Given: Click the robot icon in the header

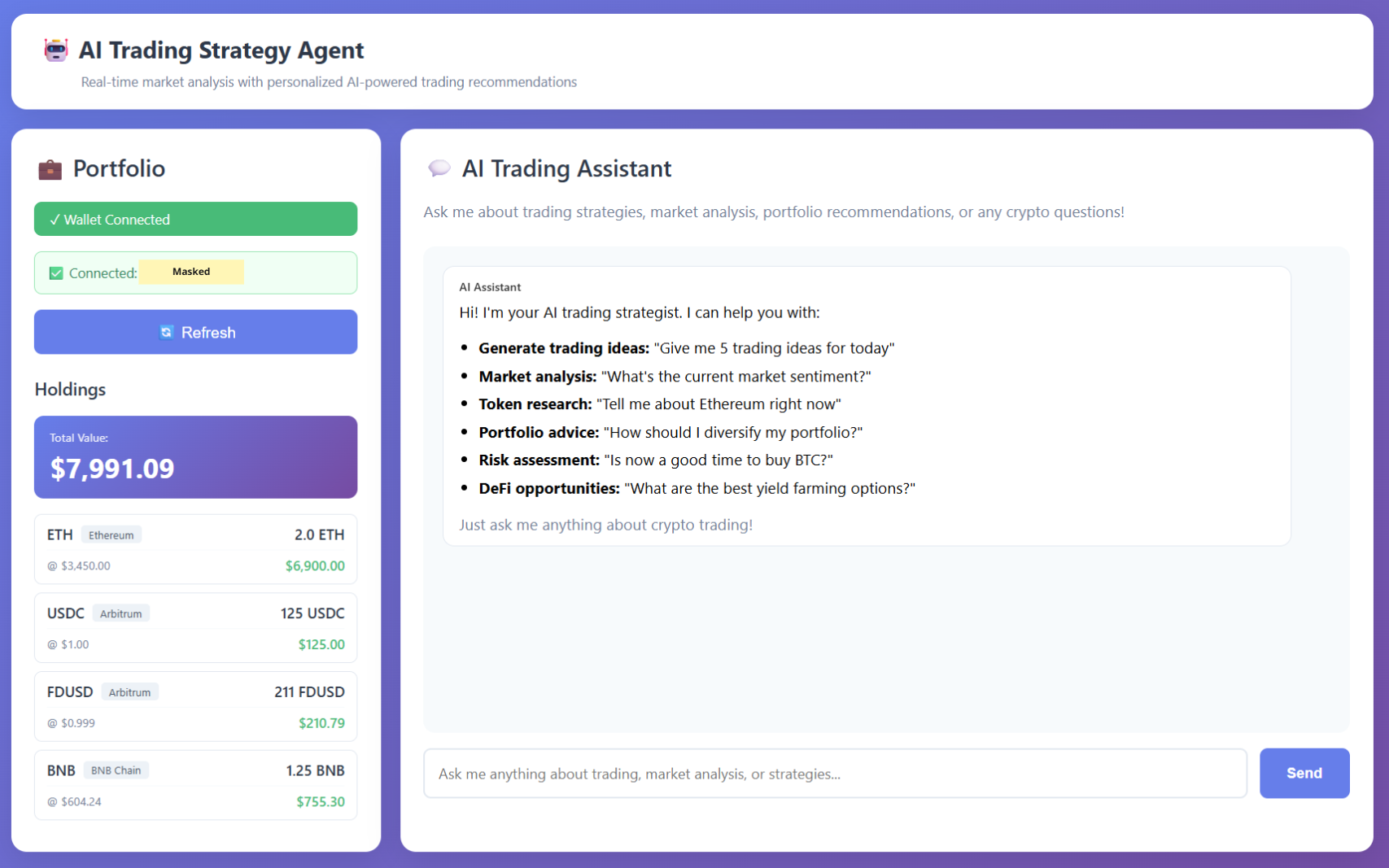Looking at the screenshot, I should 55,50.
